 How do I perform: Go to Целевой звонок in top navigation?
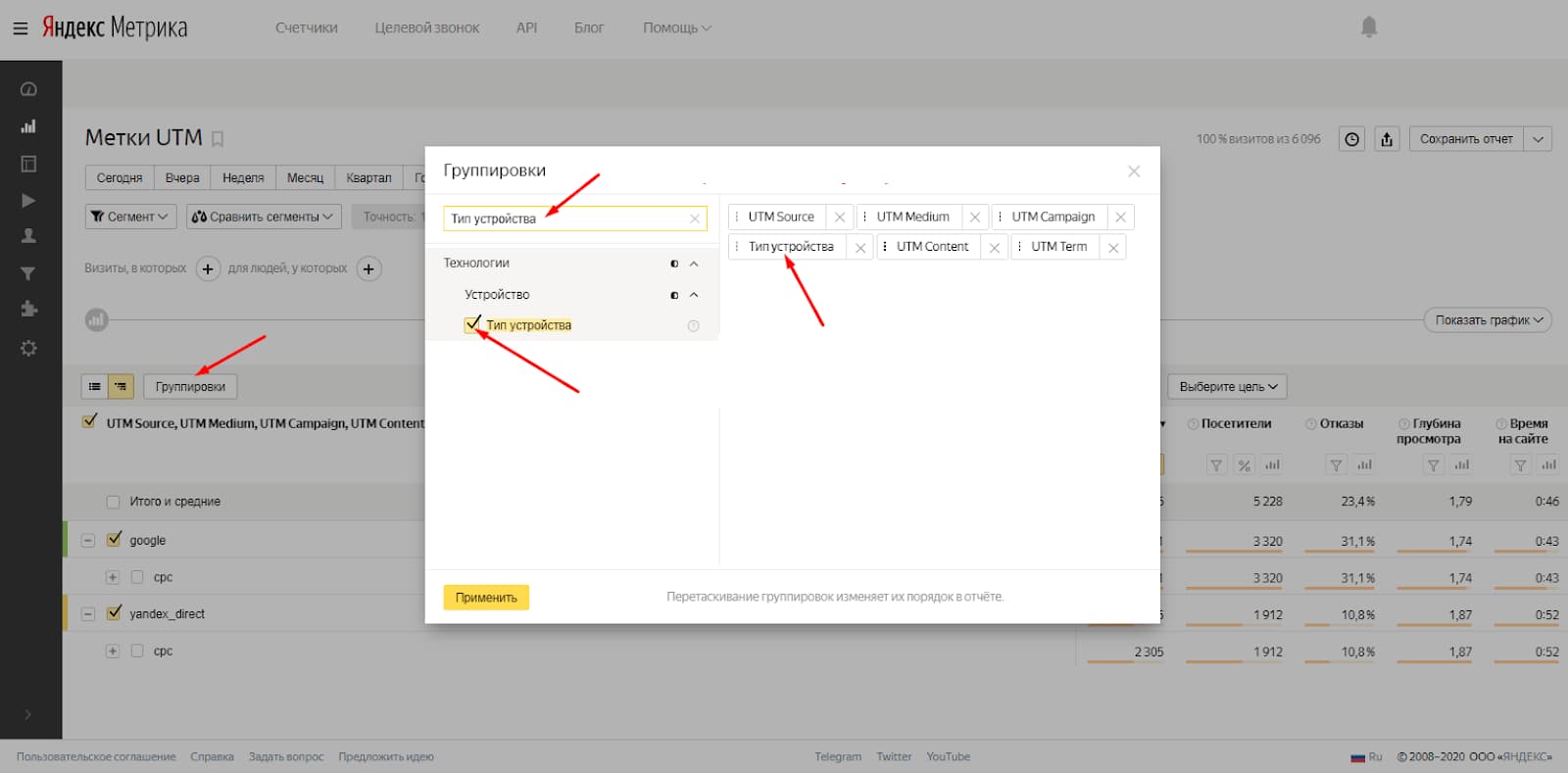(427, 27)
